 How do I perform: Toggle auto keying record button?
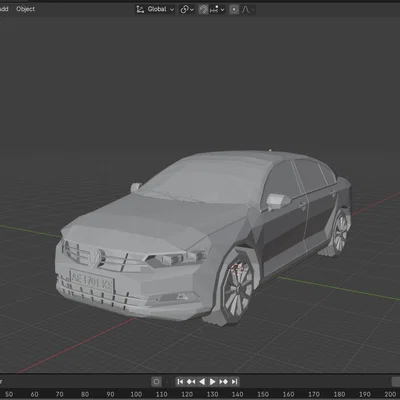(x=156, y=381)
